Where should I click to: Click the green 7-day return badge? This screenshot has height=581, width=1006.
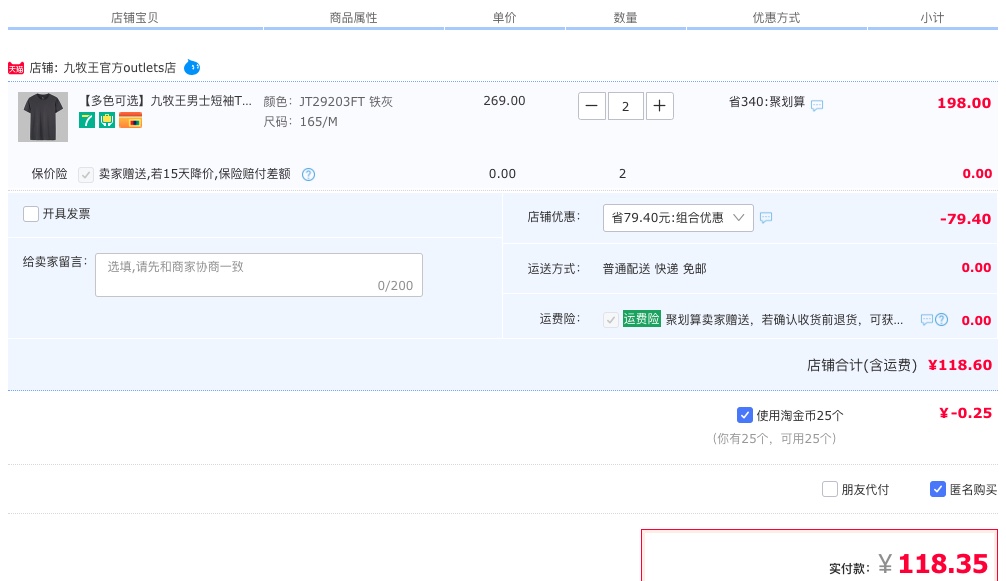point(87,120)
